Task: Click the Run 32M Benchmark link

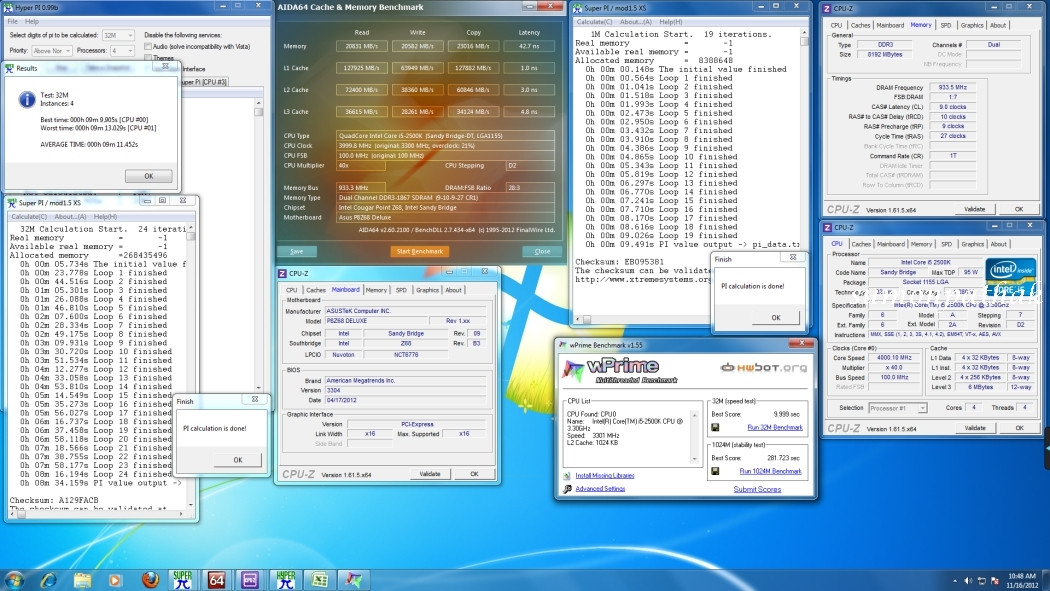Action: tap(775, 427)
